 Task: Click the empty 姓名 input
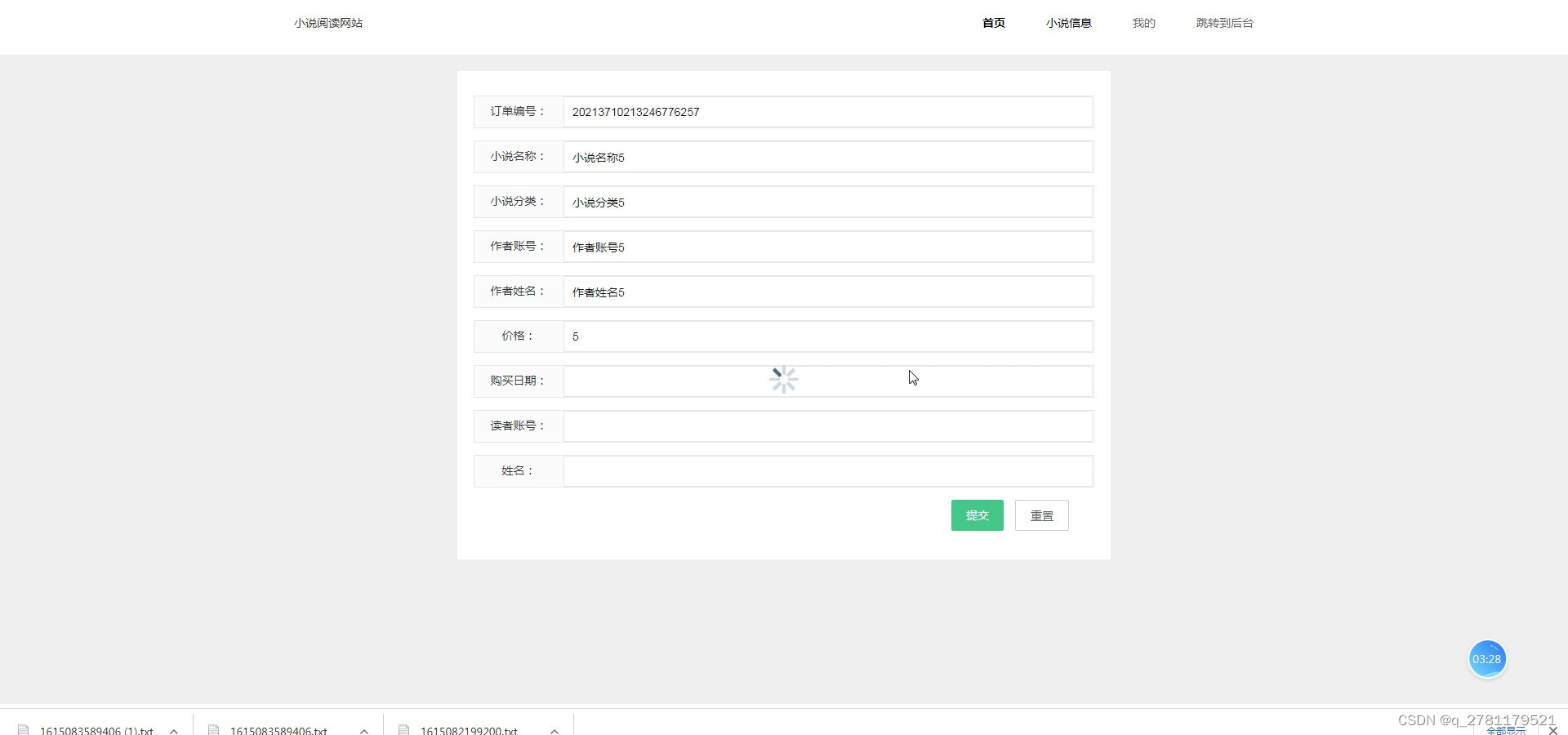[x=828, y=471]
